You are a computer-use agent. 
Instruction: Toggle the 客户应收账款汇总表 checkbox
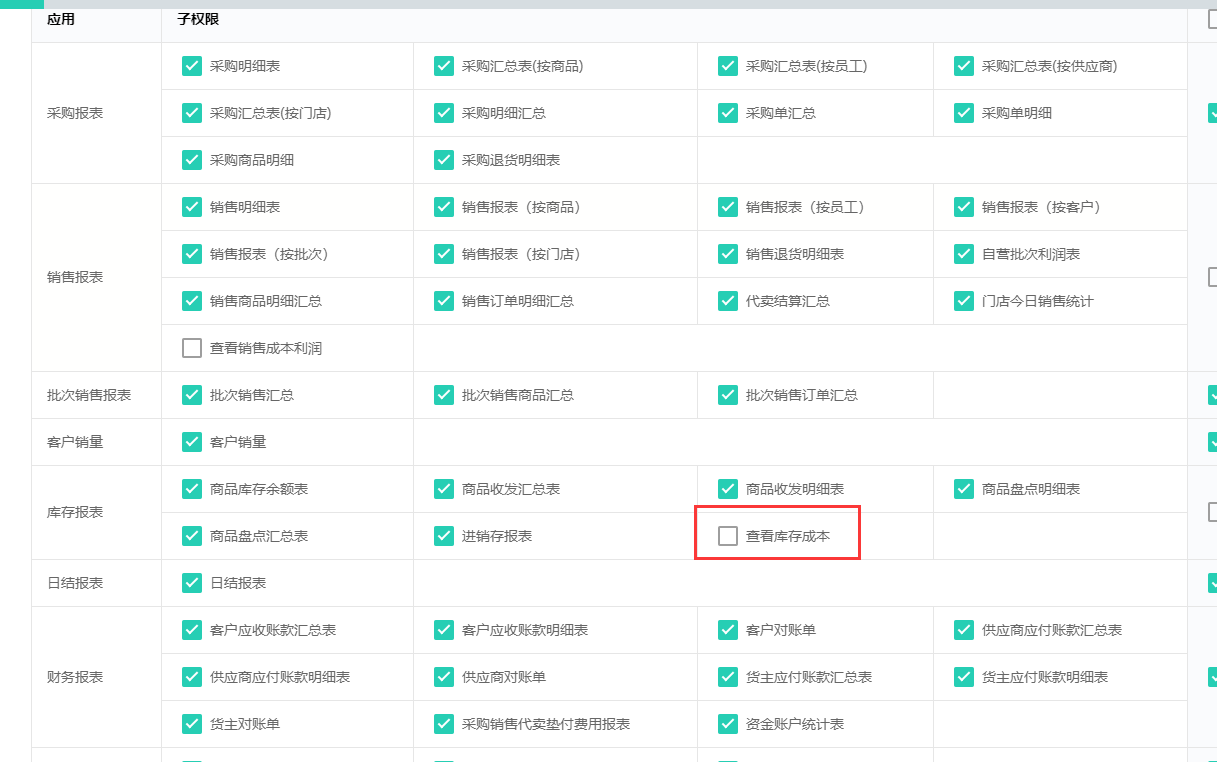(192, 630)
